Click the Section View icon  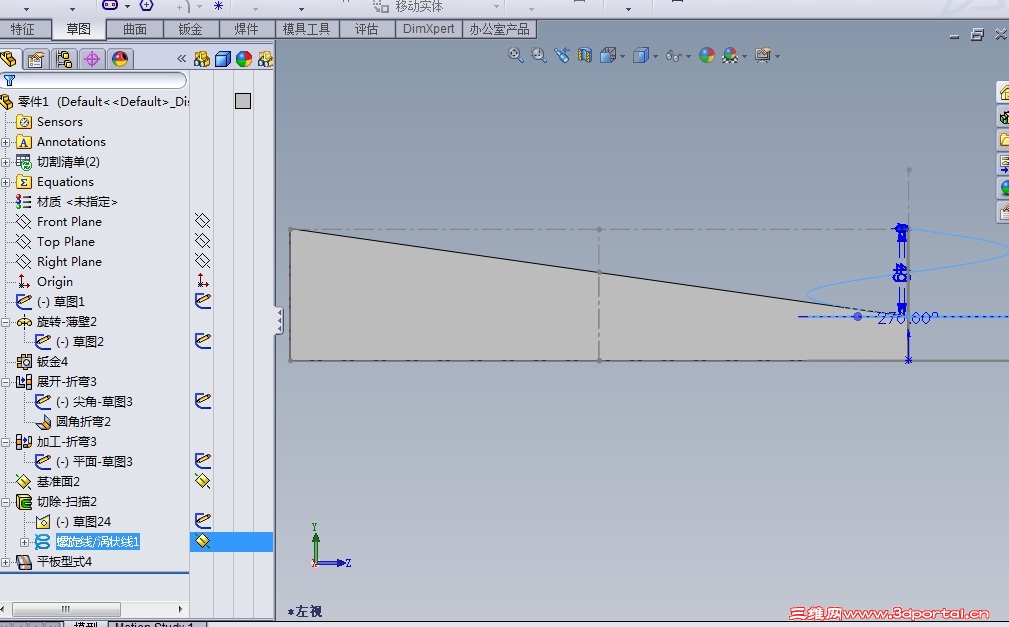pyautogui.click(x=584, y=55)
